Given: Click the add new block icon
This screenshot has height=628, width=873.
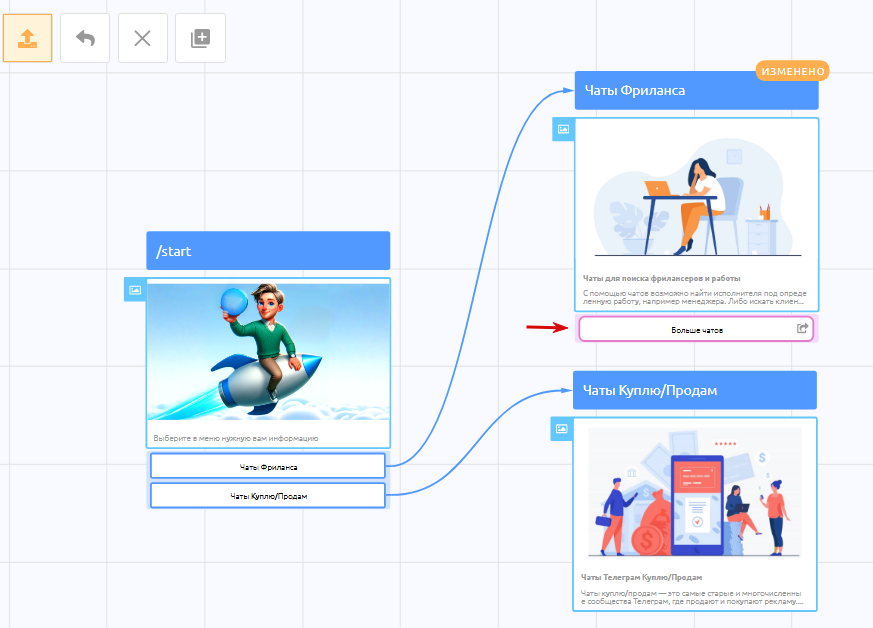Looking at the screenshot, I should tap(200, 38).
